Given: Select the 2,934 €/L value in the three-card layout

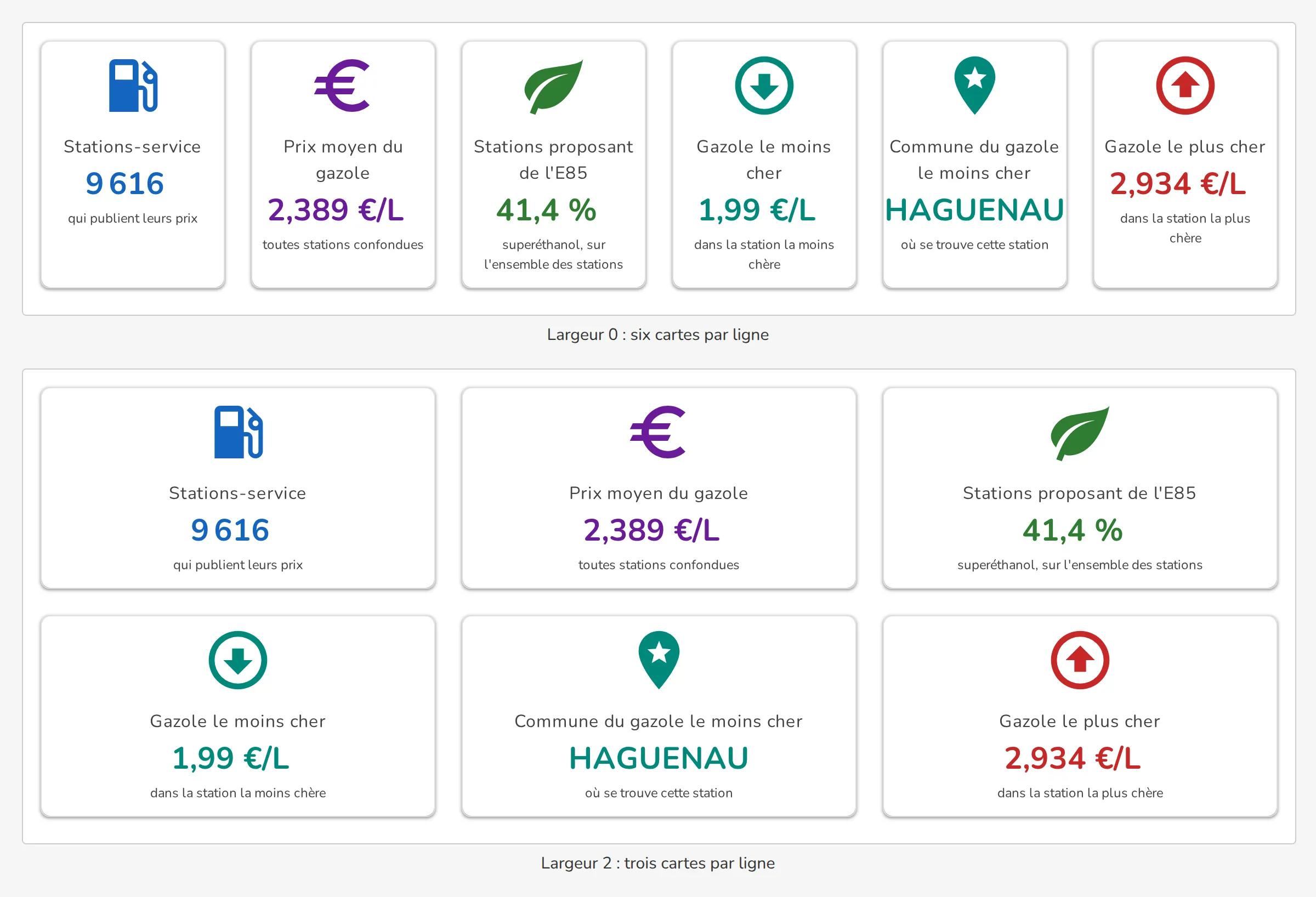Looking at the screenshot, I should pyautogui.click(x=1073, y=758).
